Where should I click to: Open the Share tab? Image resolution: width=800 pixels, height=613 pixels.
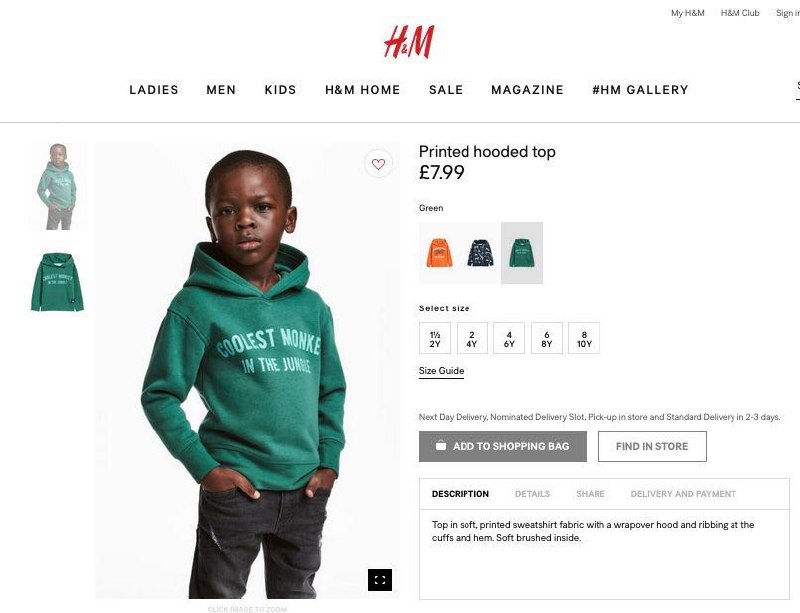(x=590, y=494)
